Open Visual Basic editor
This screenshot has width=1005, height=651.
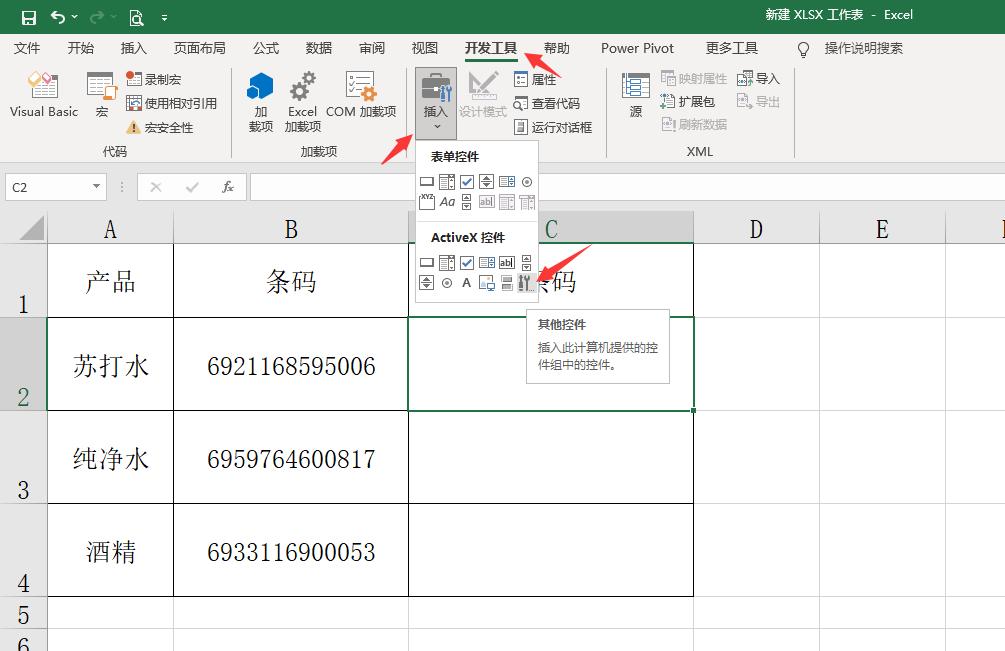pyautogui.click(x=43, y=97)
